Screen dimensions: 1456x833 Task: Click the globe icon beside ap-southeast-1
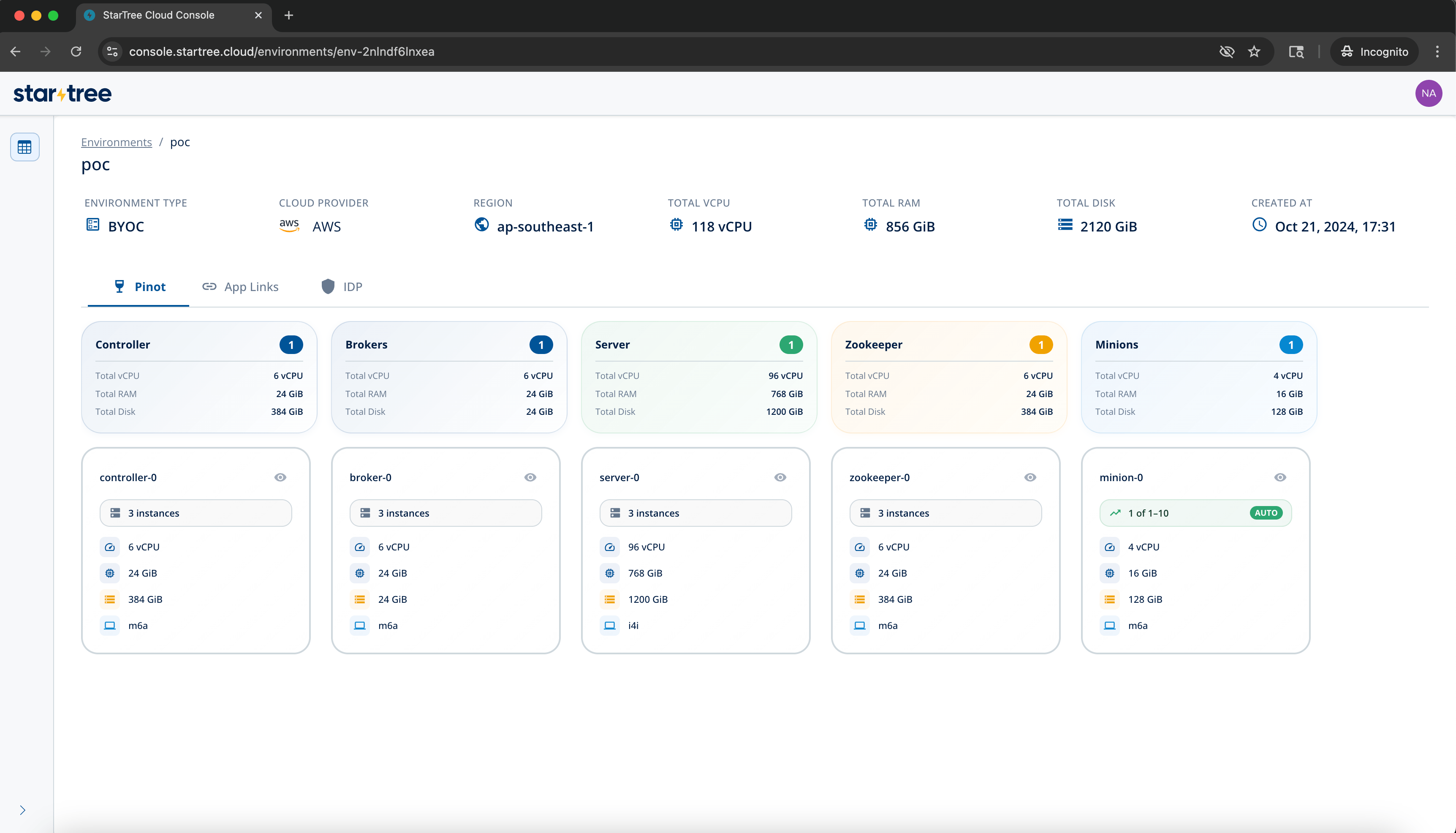481,225
